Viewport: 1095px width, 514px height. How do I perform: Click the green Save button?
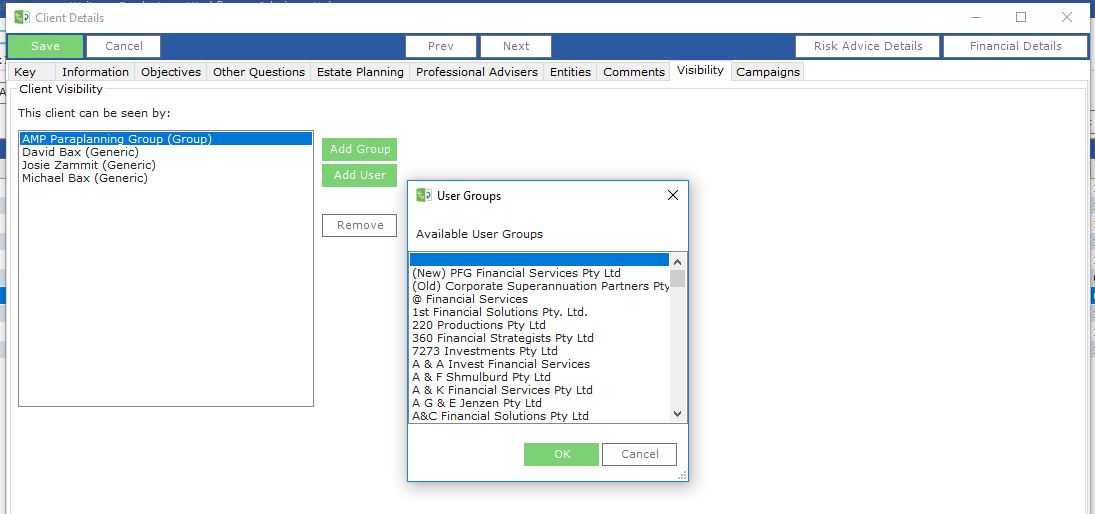(x=45, y=46)
